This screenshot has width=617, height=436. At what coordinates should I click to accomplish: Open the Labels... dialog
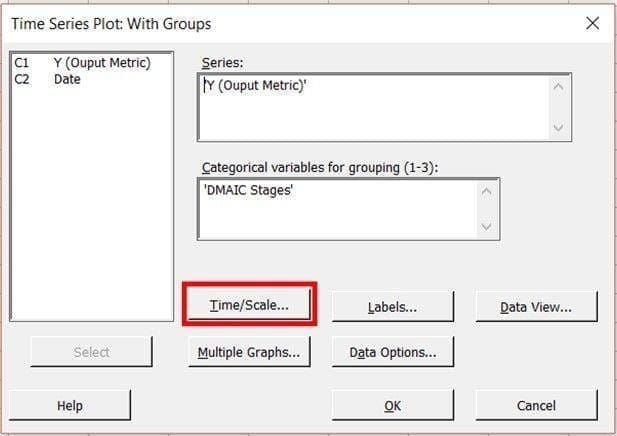(392, 307)
